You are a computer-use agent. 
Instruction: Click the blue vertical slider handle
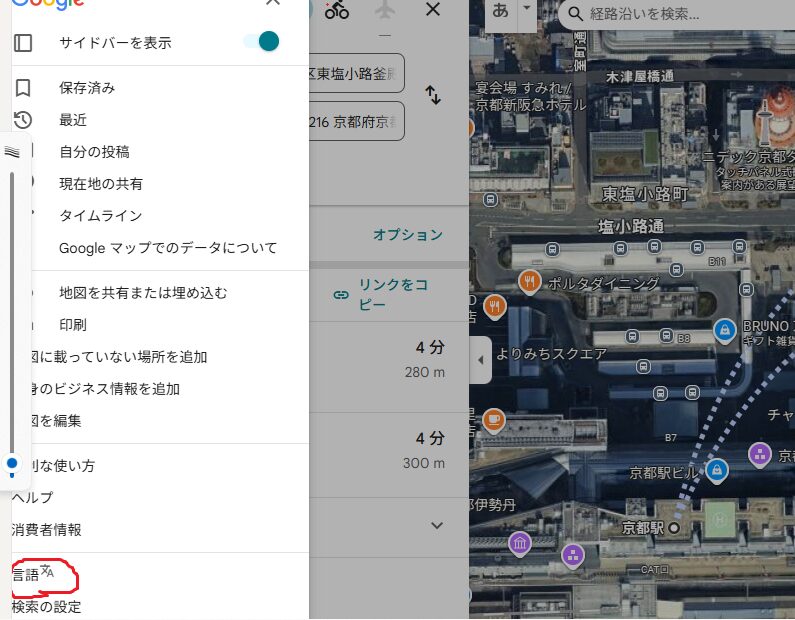12,463
